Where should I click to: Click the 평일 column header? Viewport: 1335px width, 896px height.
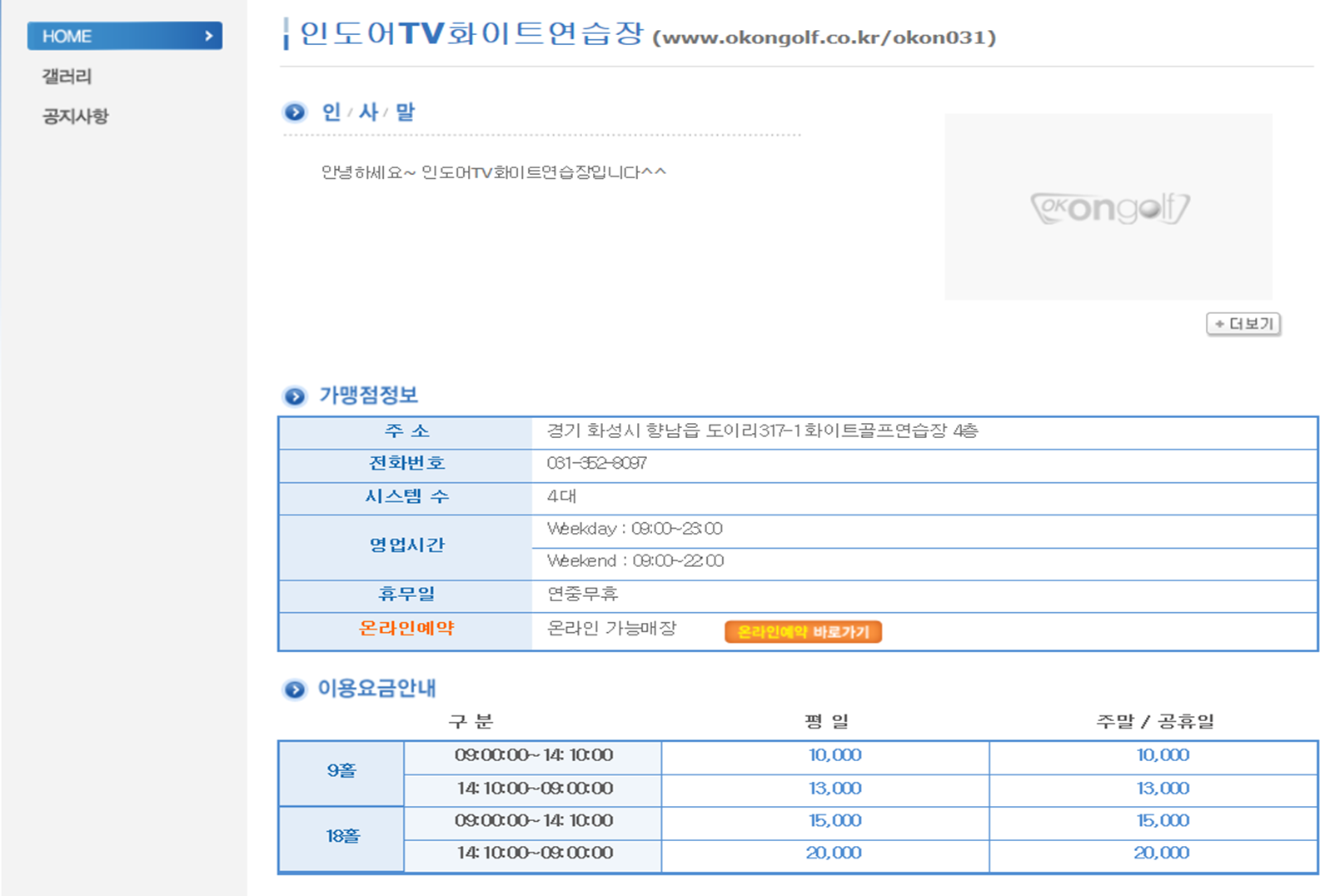[x=826, y=721]
